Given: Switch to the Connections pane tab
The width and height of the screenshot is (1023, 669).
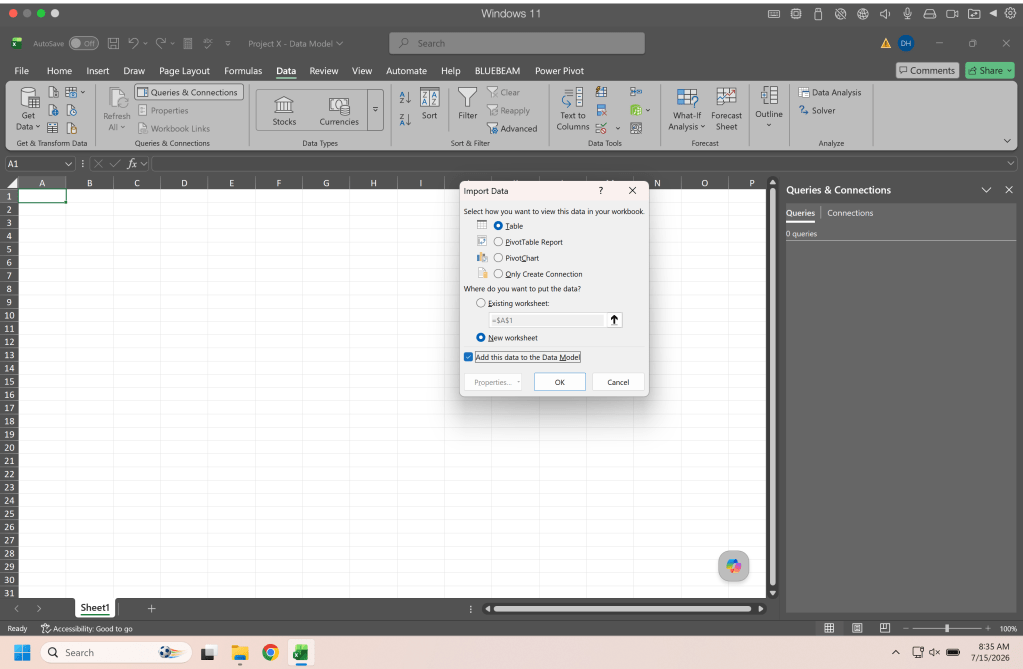Looking at the screenshot, I should click(849, 213).
